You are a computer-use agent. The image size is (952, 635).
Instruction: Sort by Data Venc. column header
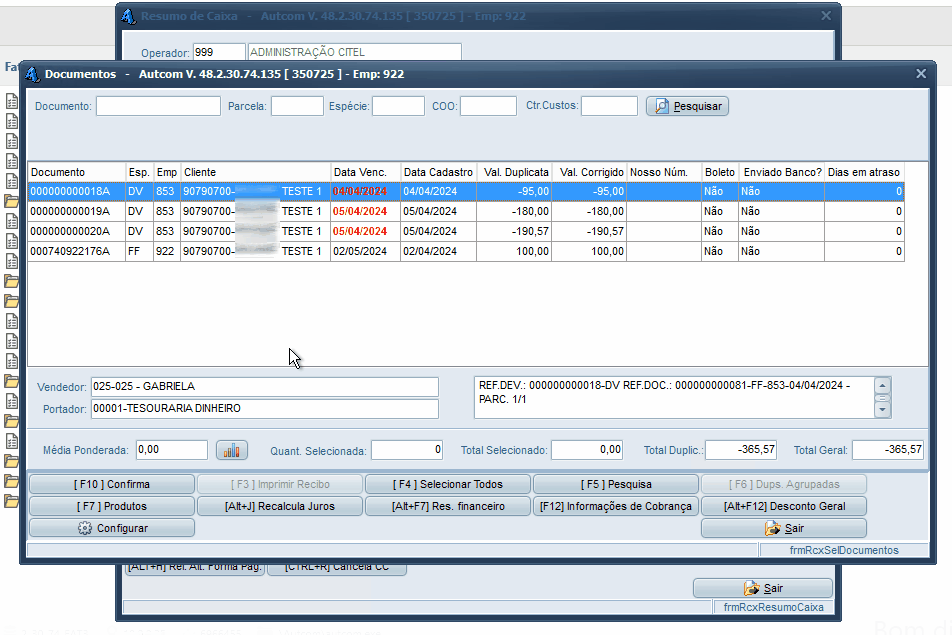click(x=366, y=172)
